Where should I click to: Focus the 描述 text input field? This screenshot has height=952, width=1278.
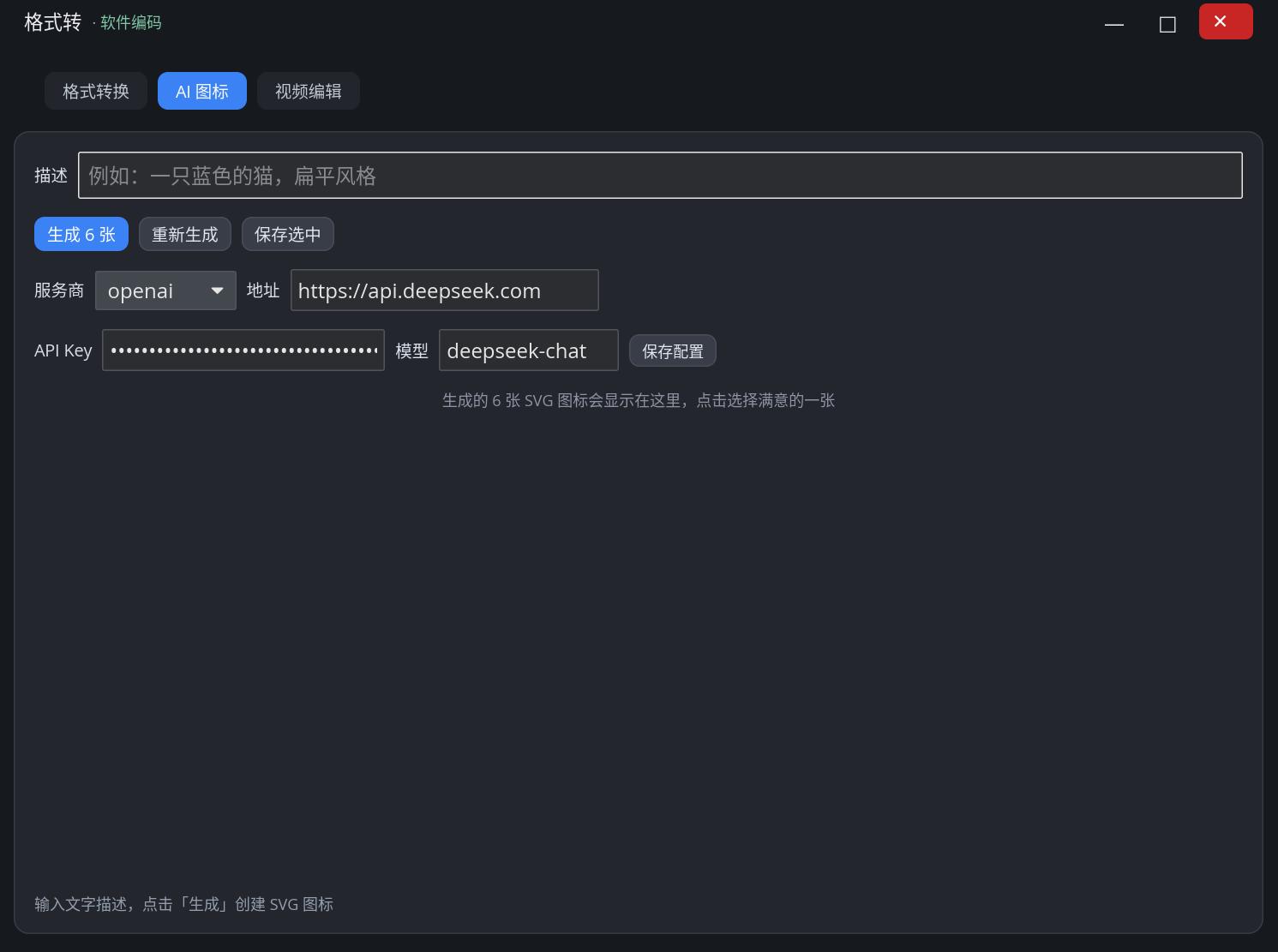[x=660, y=175]
